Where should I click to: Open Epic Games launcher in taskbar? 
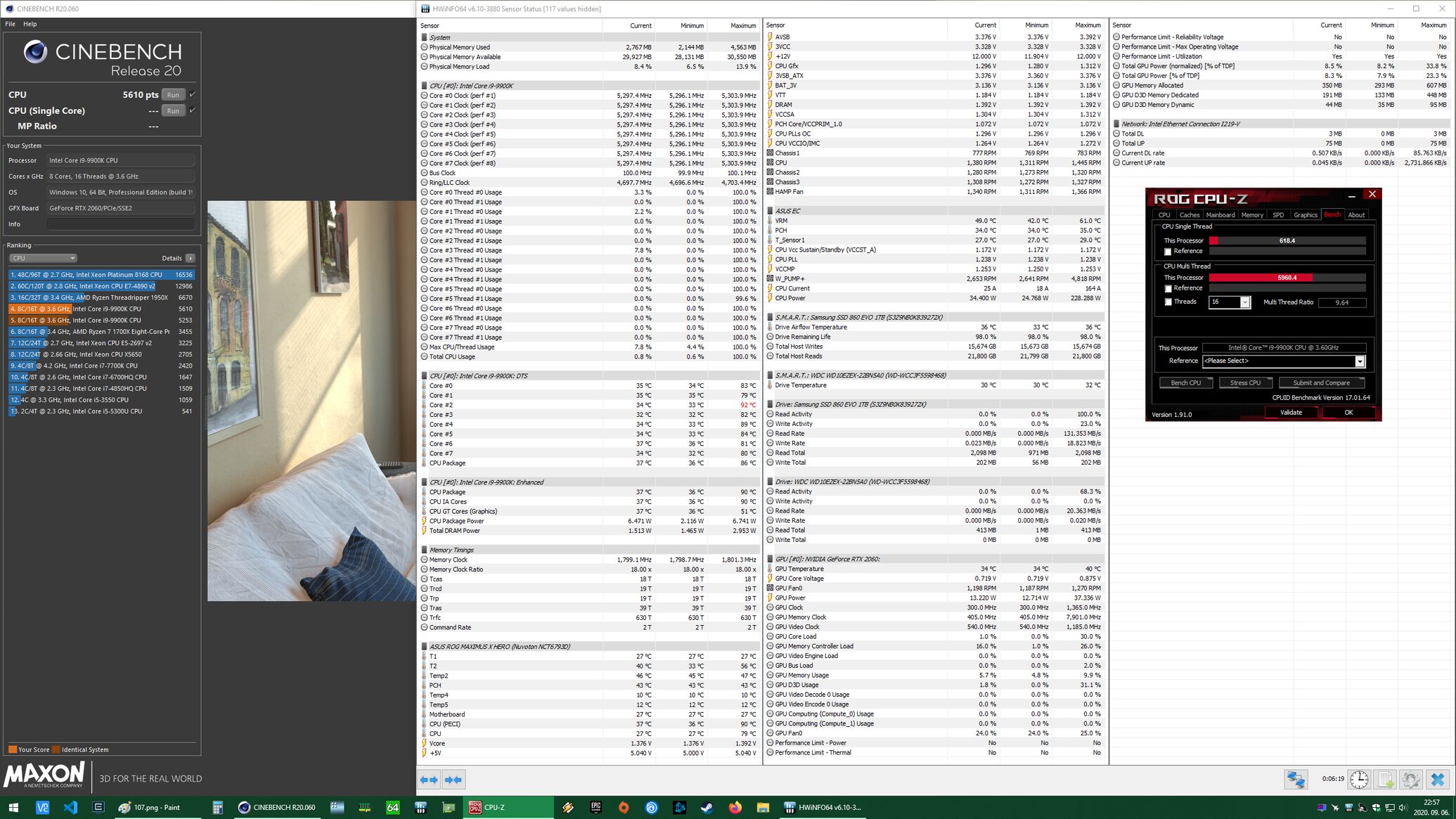(x=595, y=807)
